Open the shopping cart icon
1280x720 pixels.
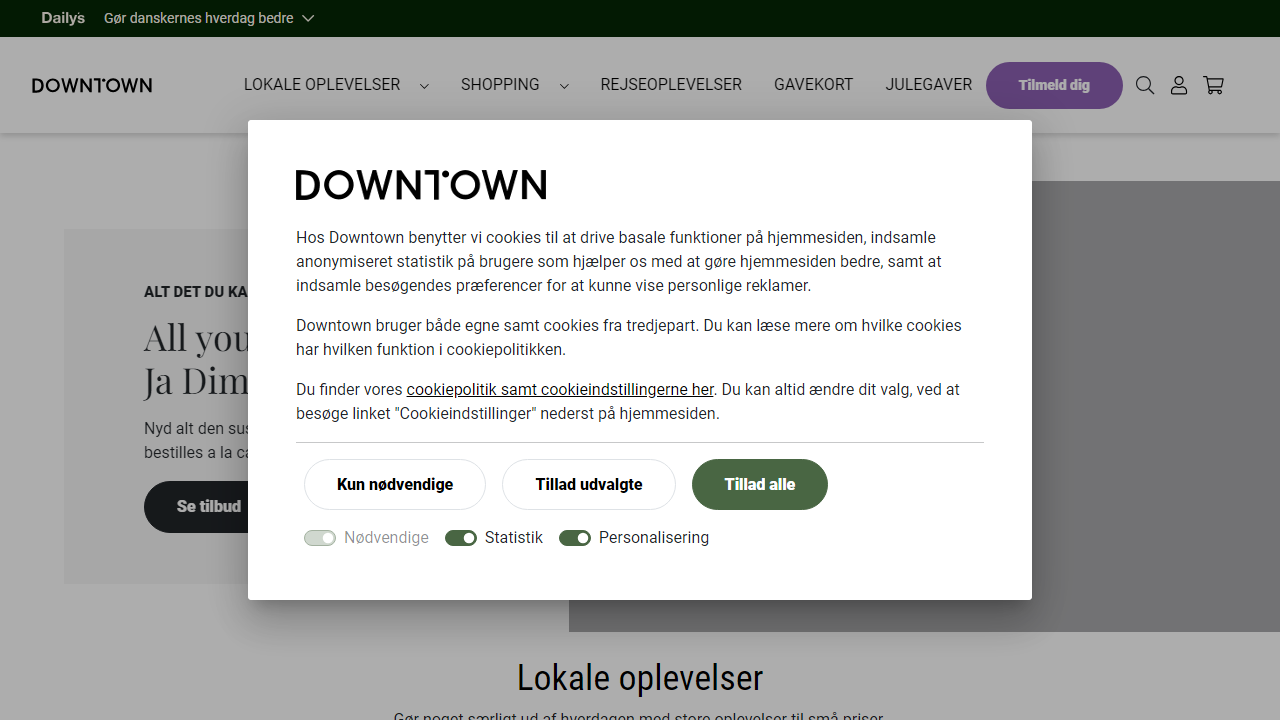tap(1213, 85)
